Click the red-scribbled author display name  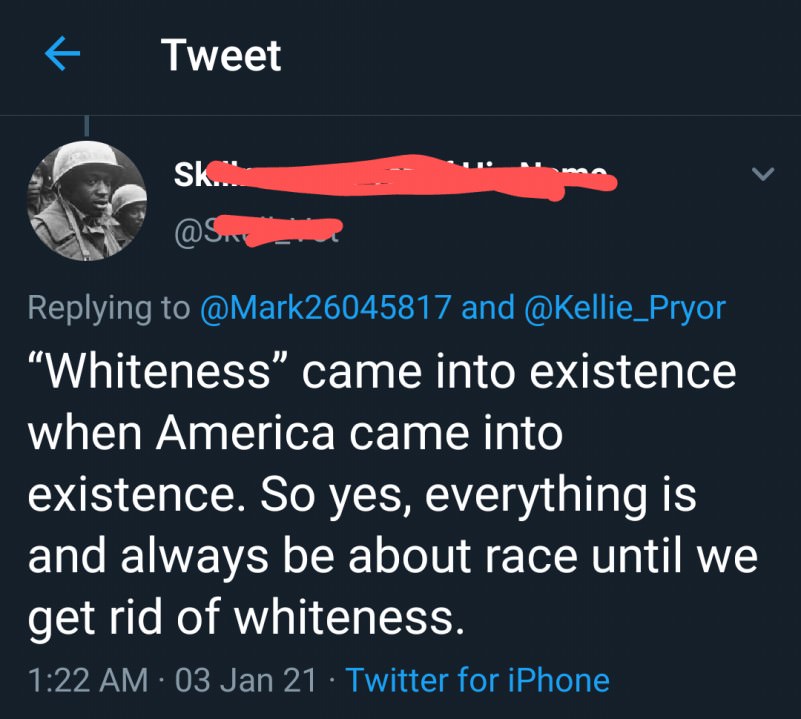pyautogui.click(x=390, y=176)
